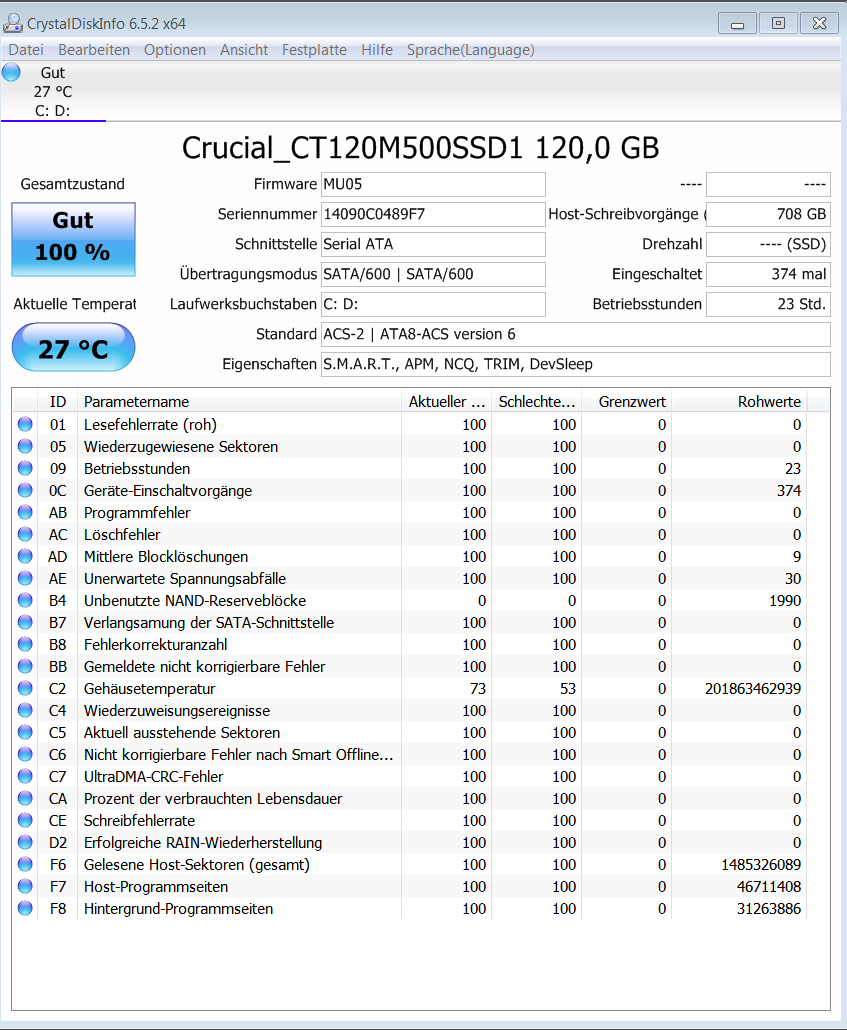Click raw value '1485326089'
The height and width of the screenshot is (1030, 847).
761,864
